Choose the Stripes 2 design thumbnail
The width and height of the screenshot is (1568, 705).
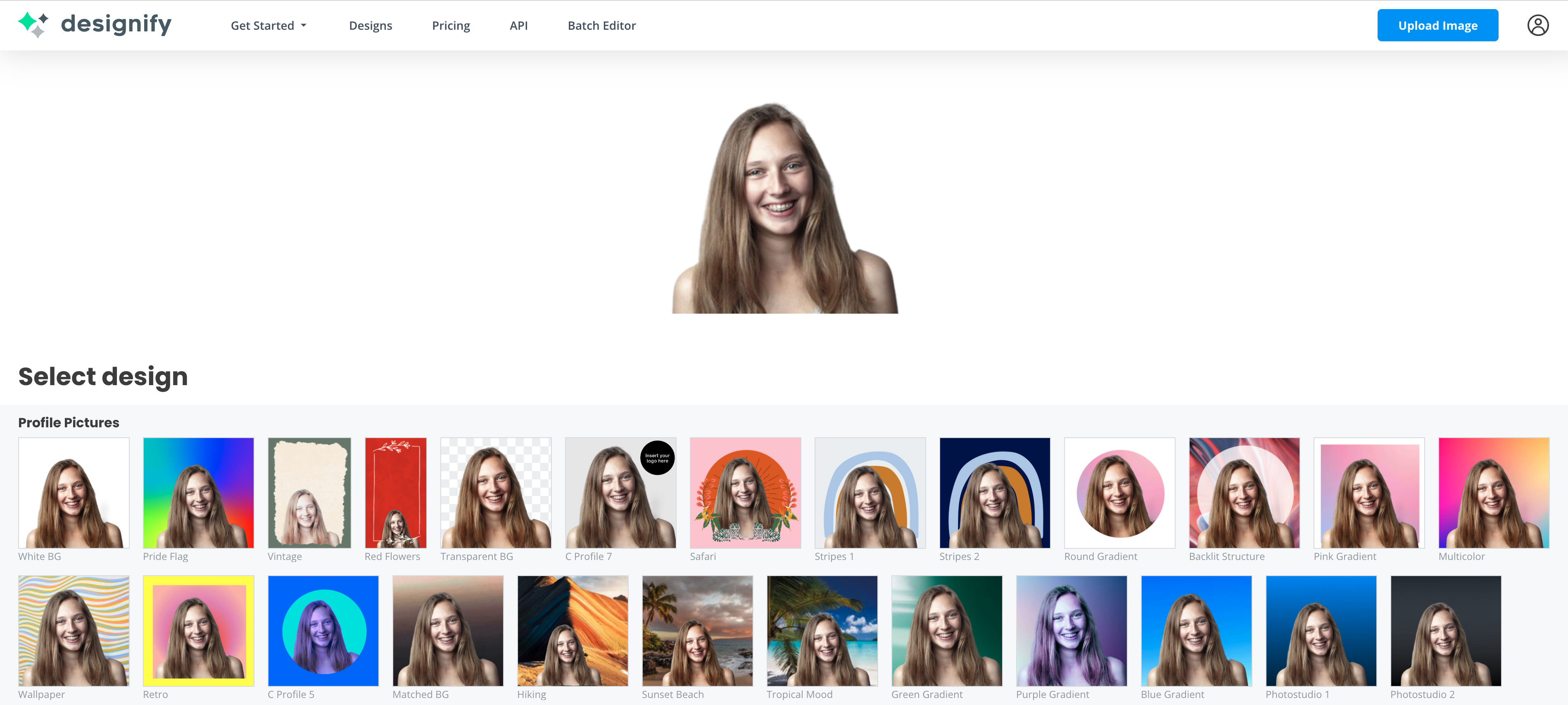click(x=995, y=493)
